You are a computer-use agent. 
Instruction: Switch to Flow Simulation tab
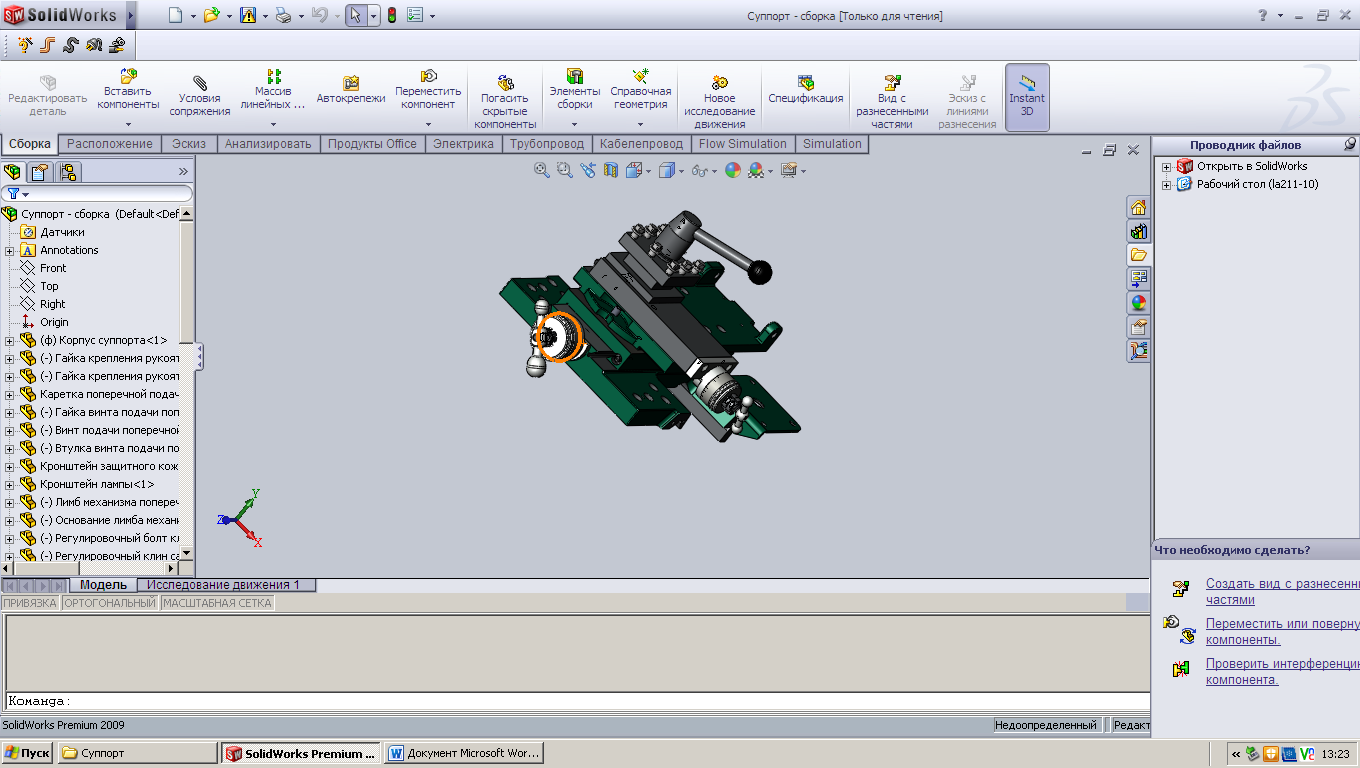pos(743,144)
